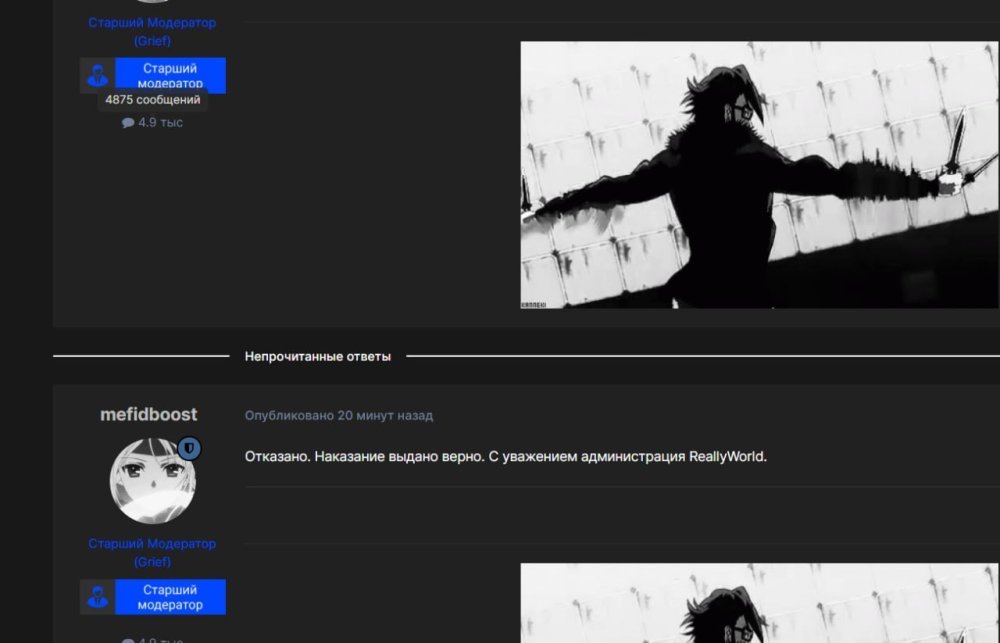This screenshot has width=1000, height=643.
Task: Click moderator shield badge on mefidboost avatar
Action: click(x=189, y=448)
